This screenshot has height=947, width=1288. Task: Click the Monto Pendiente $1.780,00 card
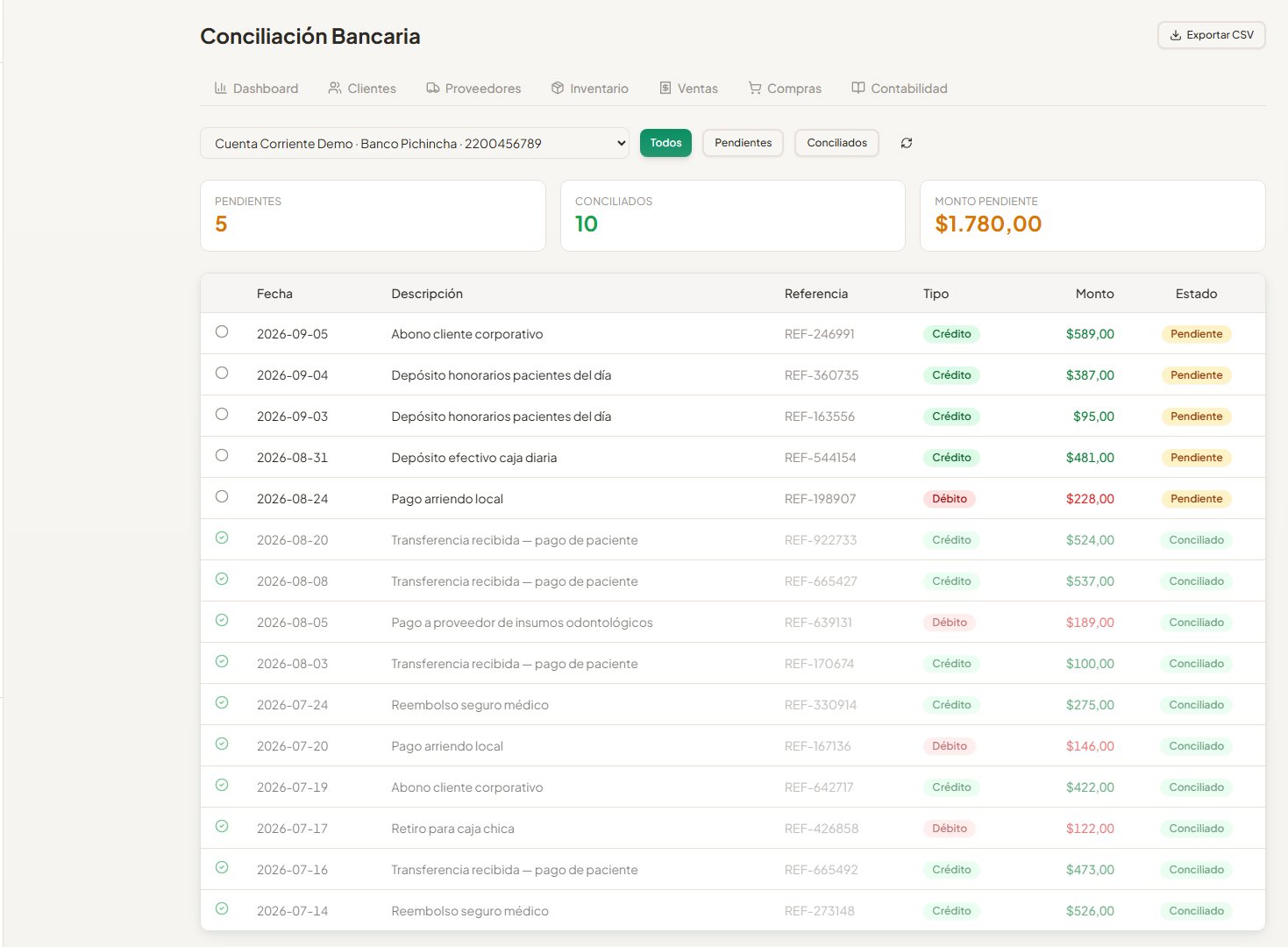tap(1092, 216)
